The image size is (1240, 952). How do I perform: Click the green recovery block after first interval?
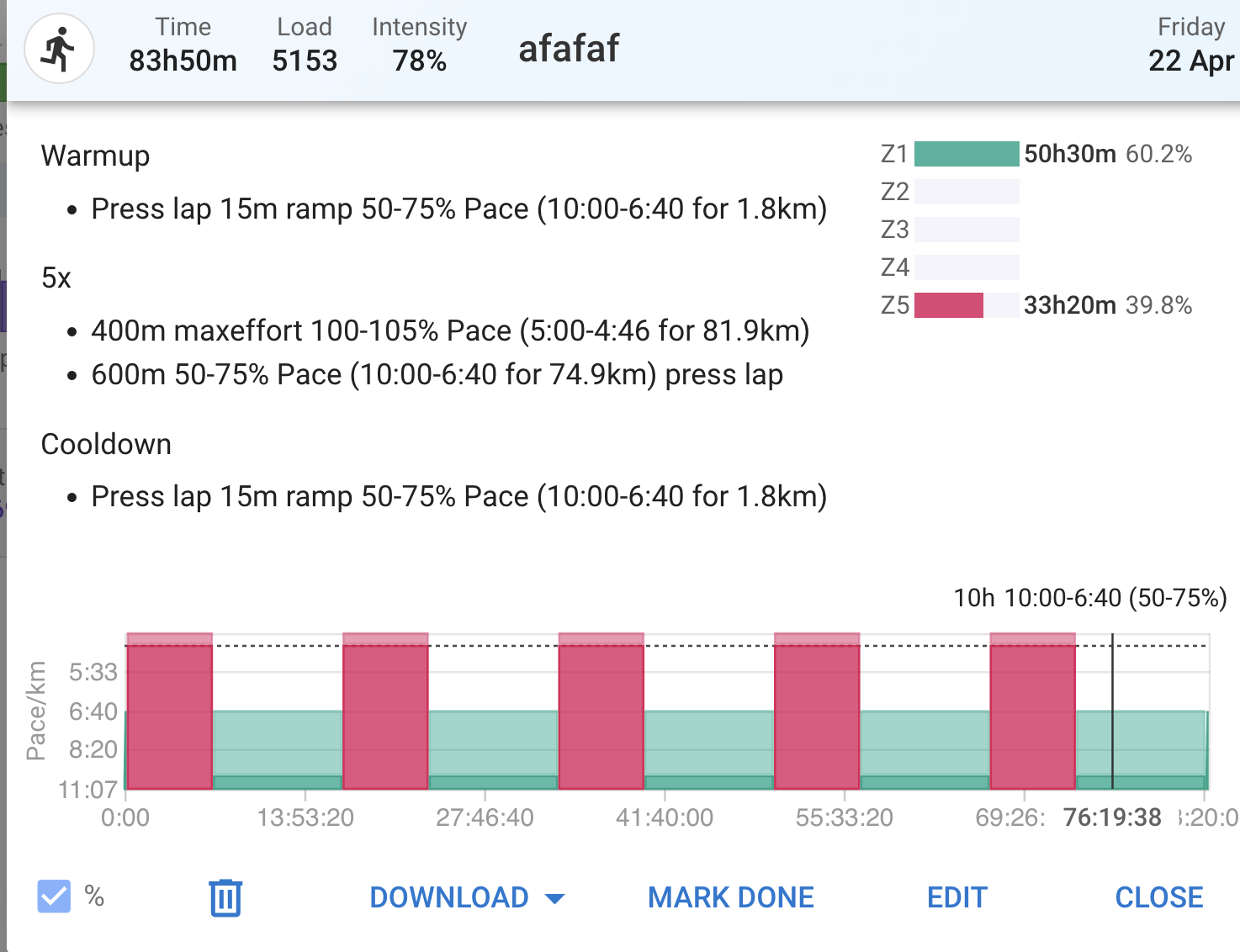tap(278, 750)
